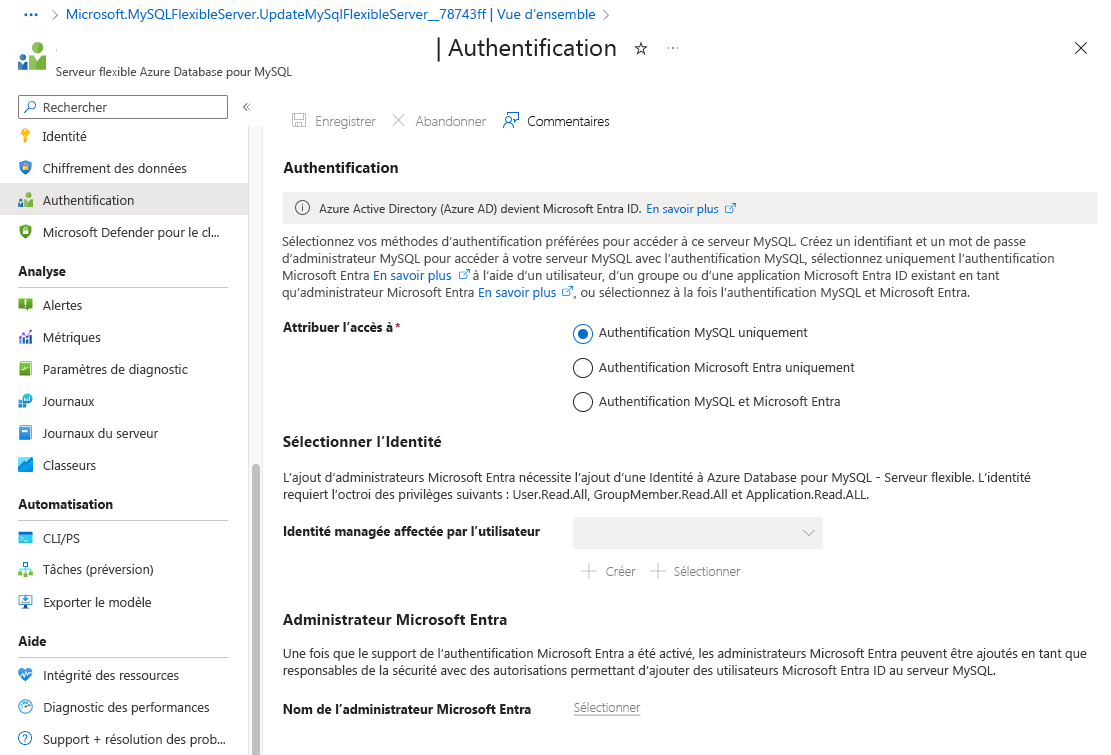Pin page with the favorite star icon
This screenshot has height=755, width=1111.
(641, 48)
